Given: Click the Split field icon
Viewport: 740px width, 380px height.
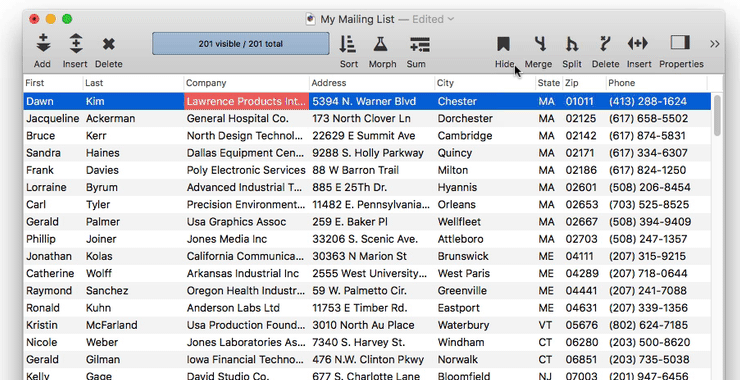Looking at the screenshot, I should click(x=572, y=44).
